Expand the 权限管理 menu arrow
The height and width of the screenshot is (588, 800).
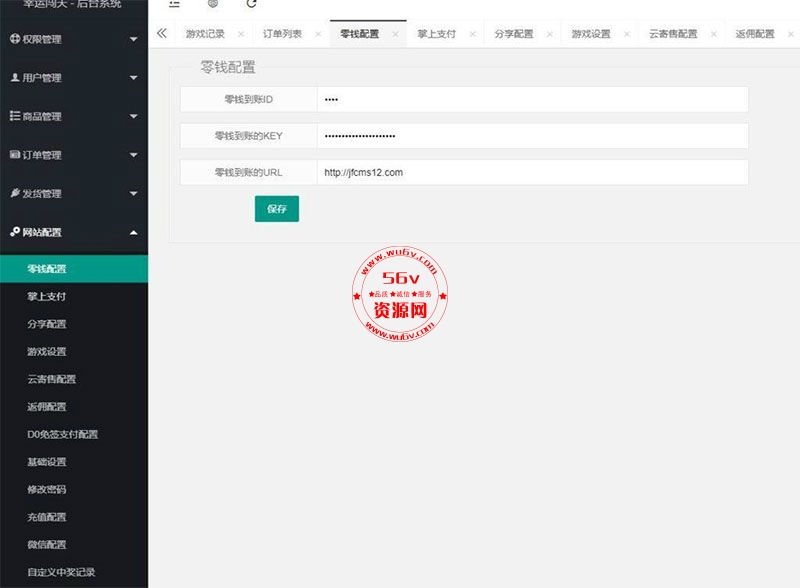[x=134, y=39]
